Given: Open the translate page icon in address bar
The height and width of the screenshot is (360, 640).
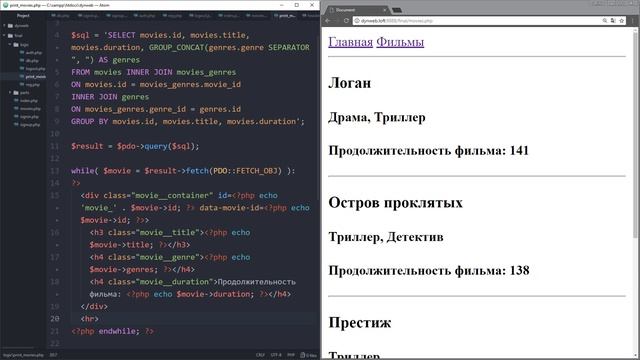Looking at the screenshot, I should [x=613, y=21].
